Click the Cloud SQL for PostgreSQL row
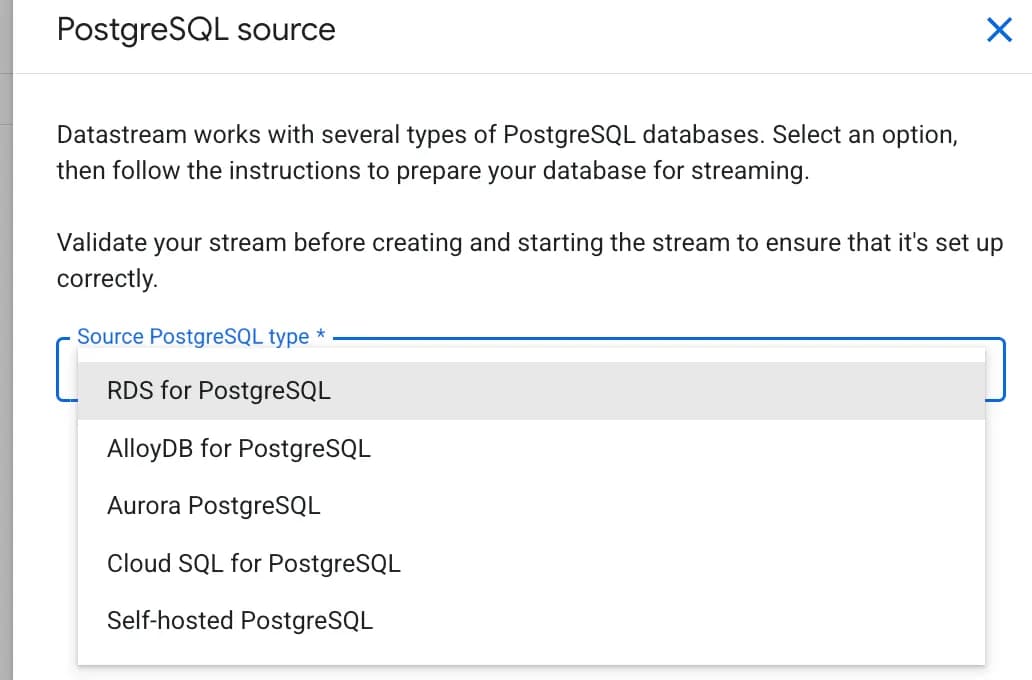Viewport: 1032px width, 680px height. point(254,563)
